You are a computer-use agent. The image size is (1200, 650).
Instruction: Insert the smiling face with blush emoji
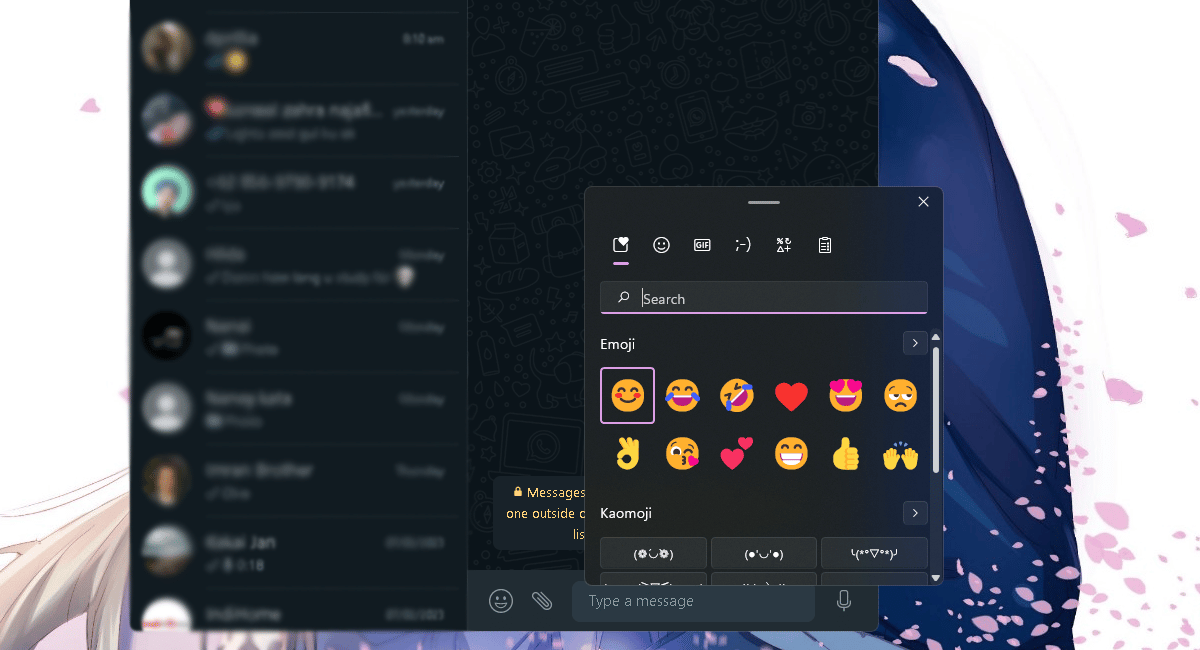(627, 396)
